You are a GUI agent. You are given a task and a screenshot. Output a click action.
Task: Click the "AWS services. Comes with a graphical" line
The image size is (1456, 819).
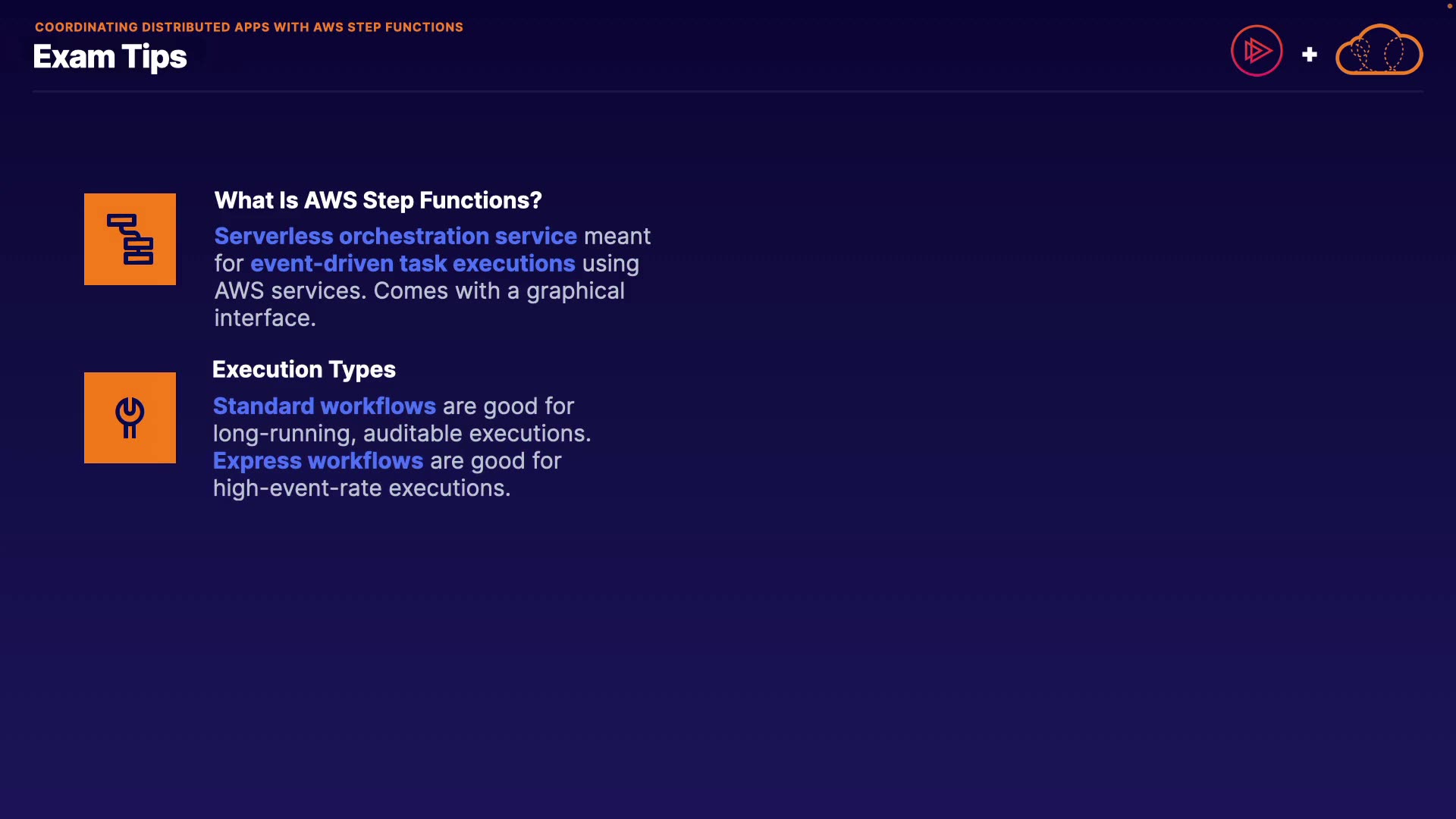[x=419, y=290]
